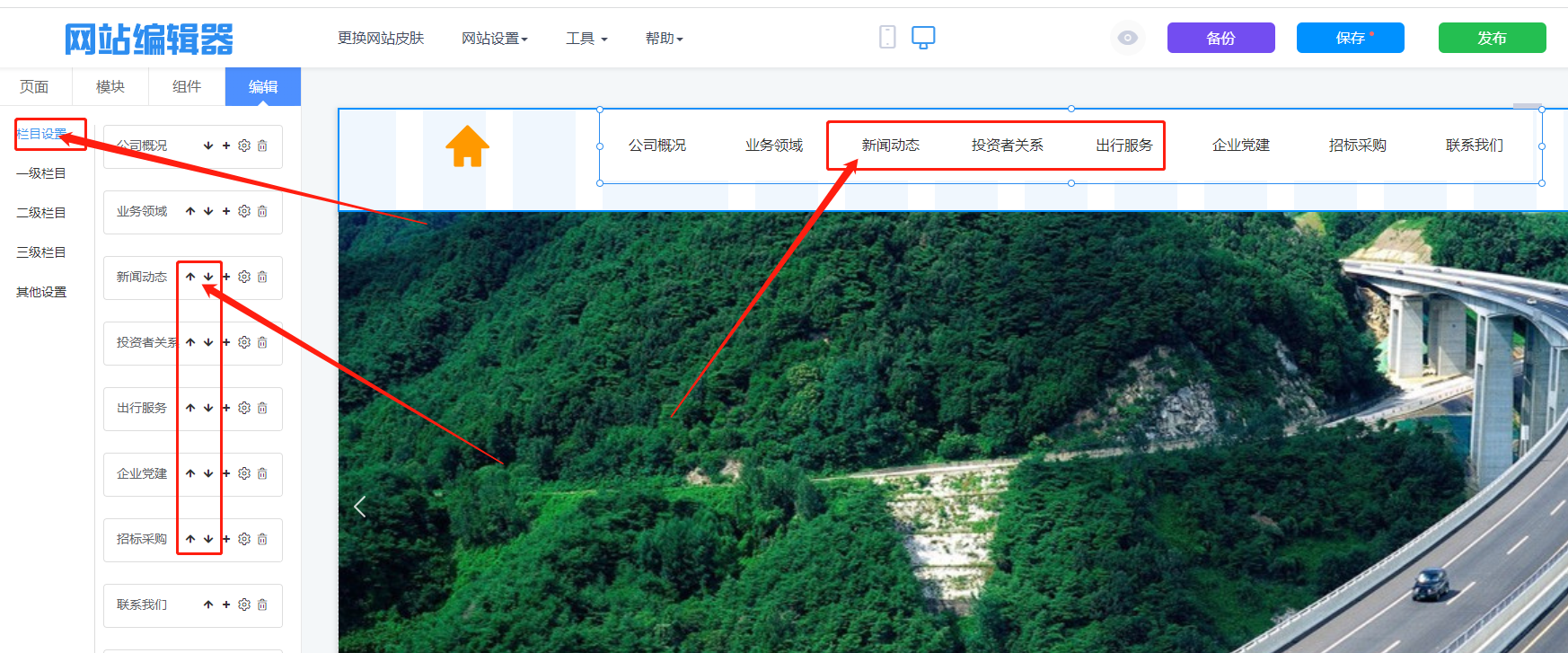The image size is (1568, 653).
Task: Delete the 公司概况 column with trash icon
Action: (262, 146)
